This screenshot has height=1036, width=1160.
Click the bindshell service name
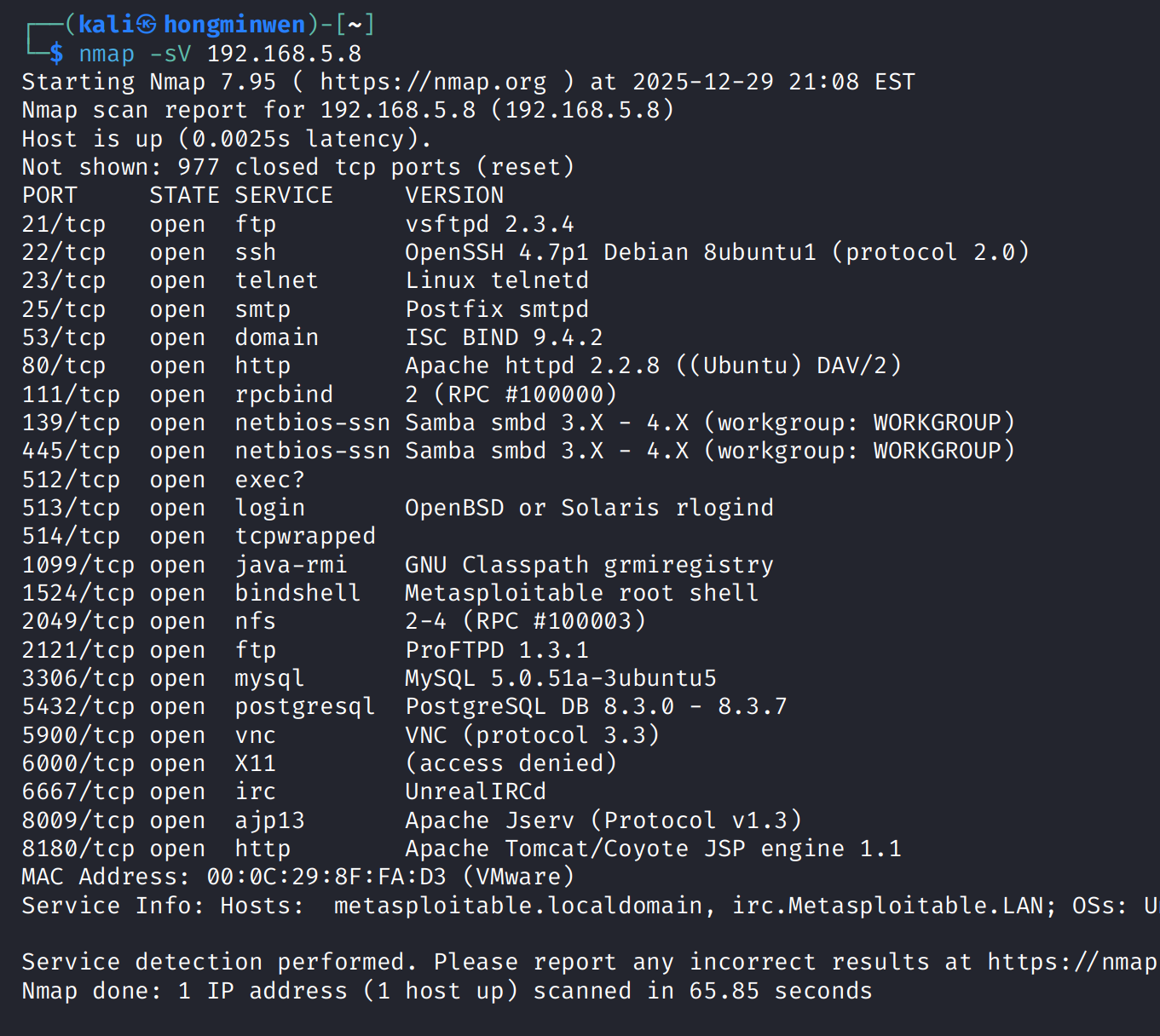coord(297,593)
